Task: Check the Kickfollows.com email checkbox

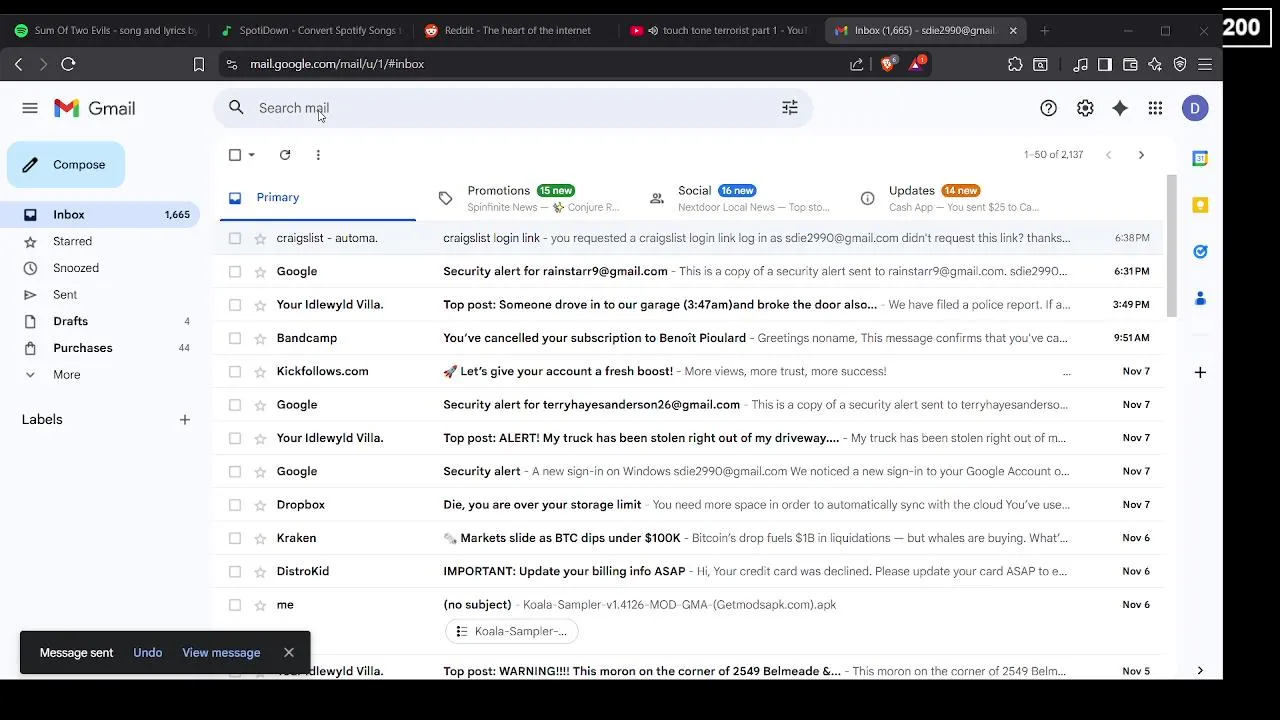Action: (x=235, y=371)
